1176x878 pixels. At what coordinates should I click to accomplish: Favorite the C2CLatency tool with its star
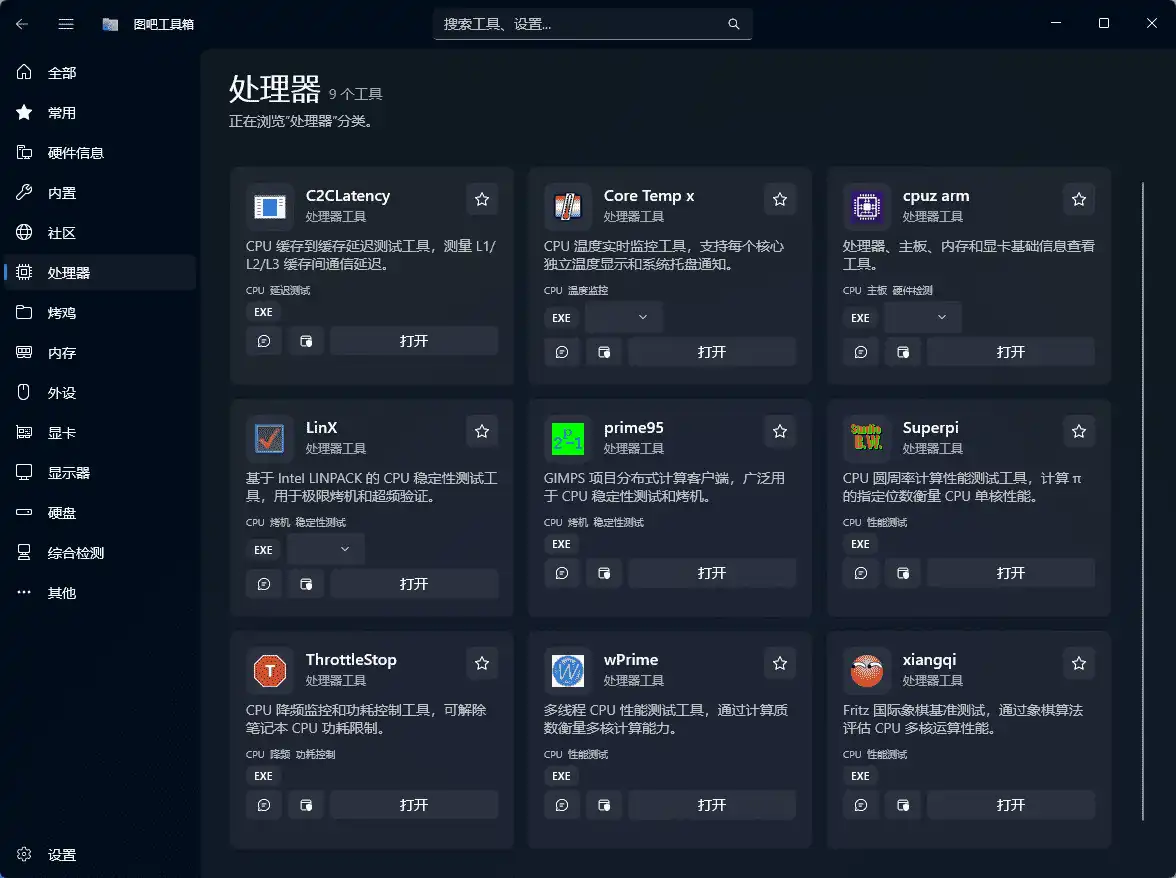[x=482, y=199]
